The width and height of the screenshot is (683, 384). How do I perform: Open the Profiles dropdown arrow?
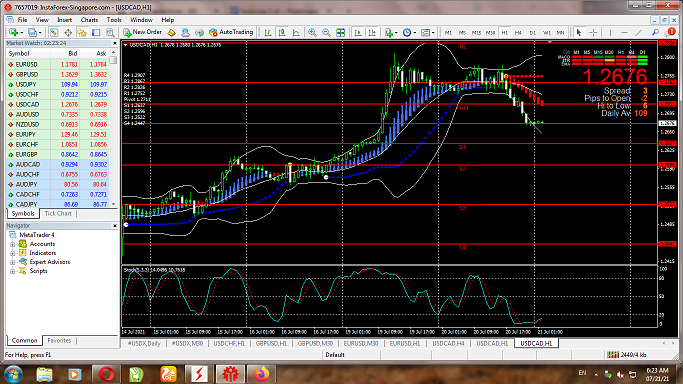coord(40,33)
